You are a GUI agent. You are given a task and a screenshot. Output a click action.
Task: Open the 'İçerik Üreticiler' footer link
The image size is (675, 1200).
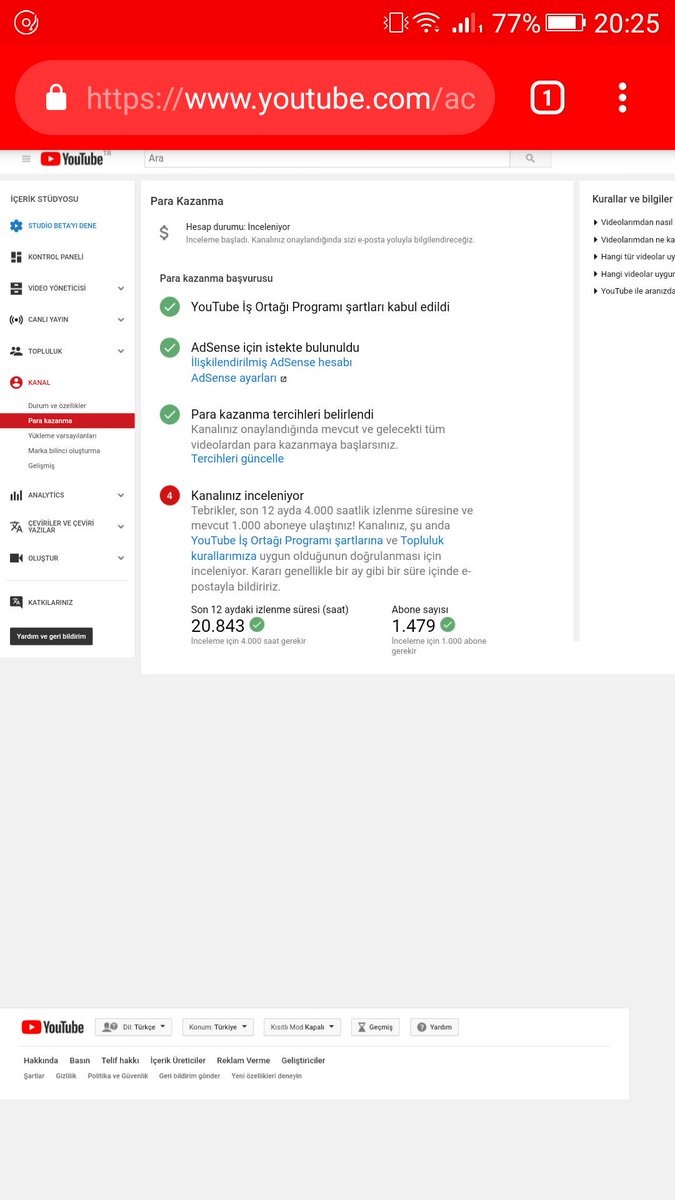(x=178, y=1060)
